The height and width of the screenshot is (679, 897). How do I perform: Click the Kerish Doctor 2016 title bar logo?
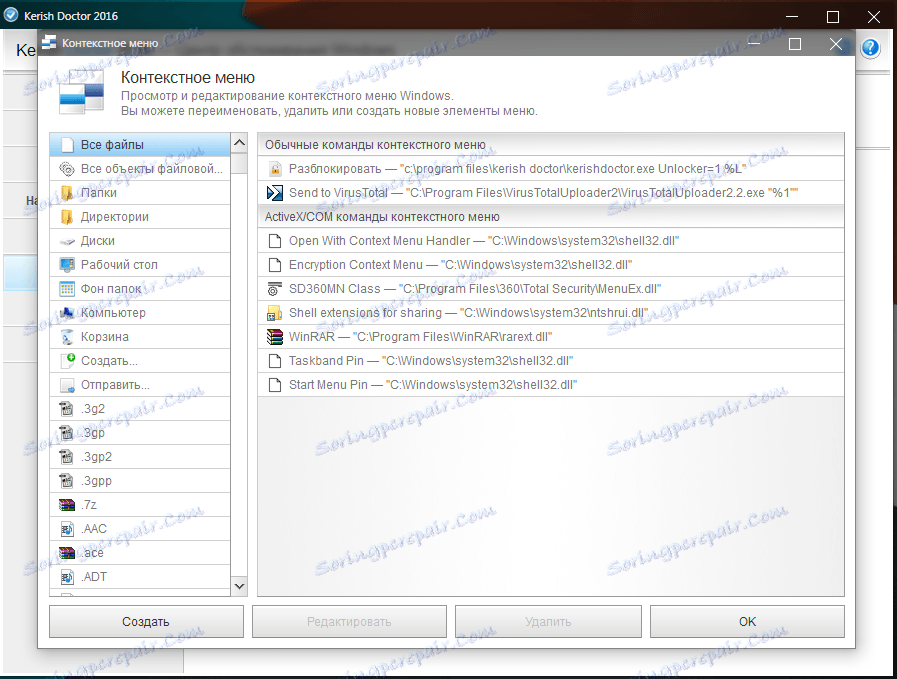pos(11,15)
